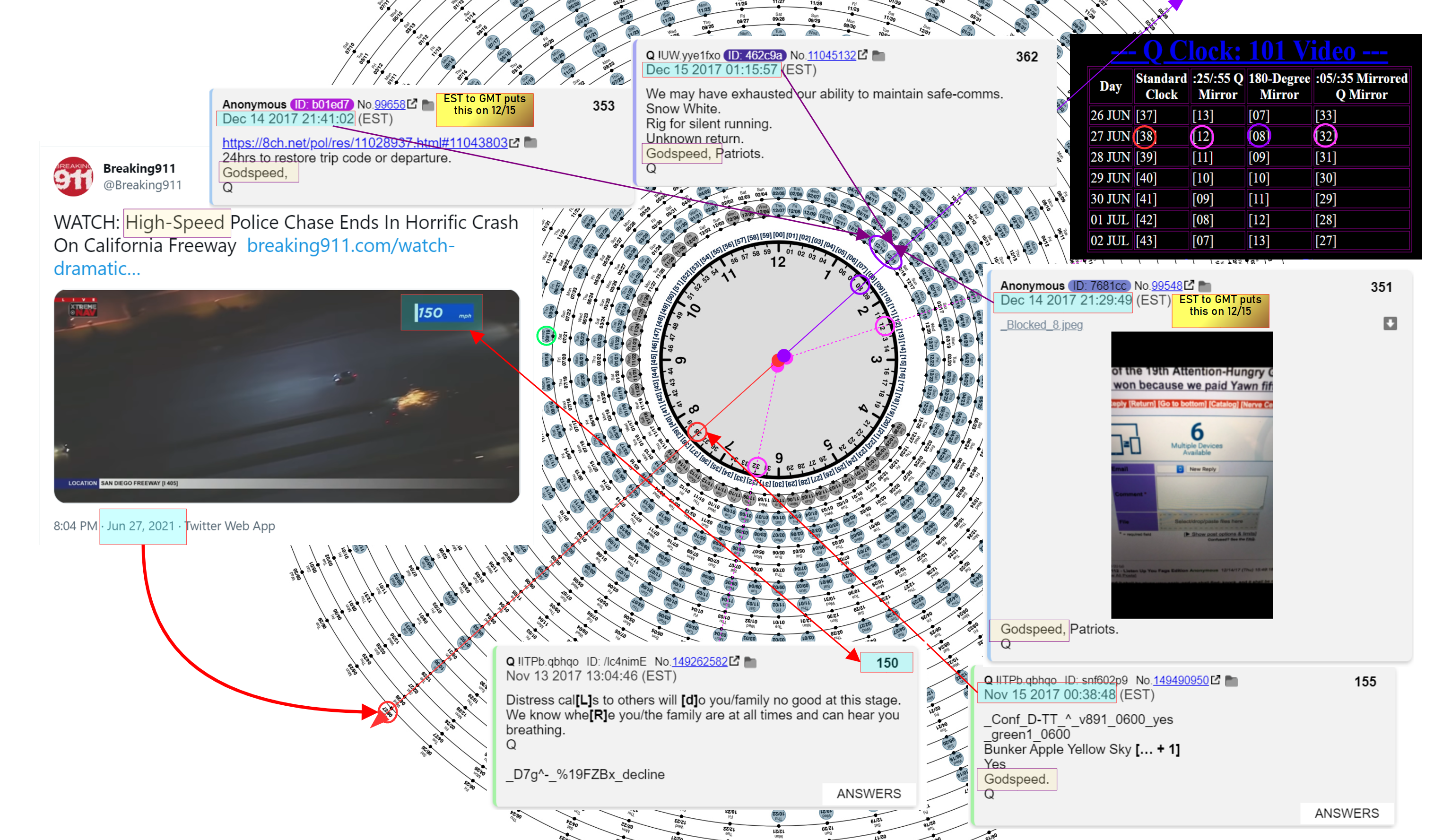Select the '27 JUN' table row label
Viewport: 1434px width, 840px height.
[1110, 137]
